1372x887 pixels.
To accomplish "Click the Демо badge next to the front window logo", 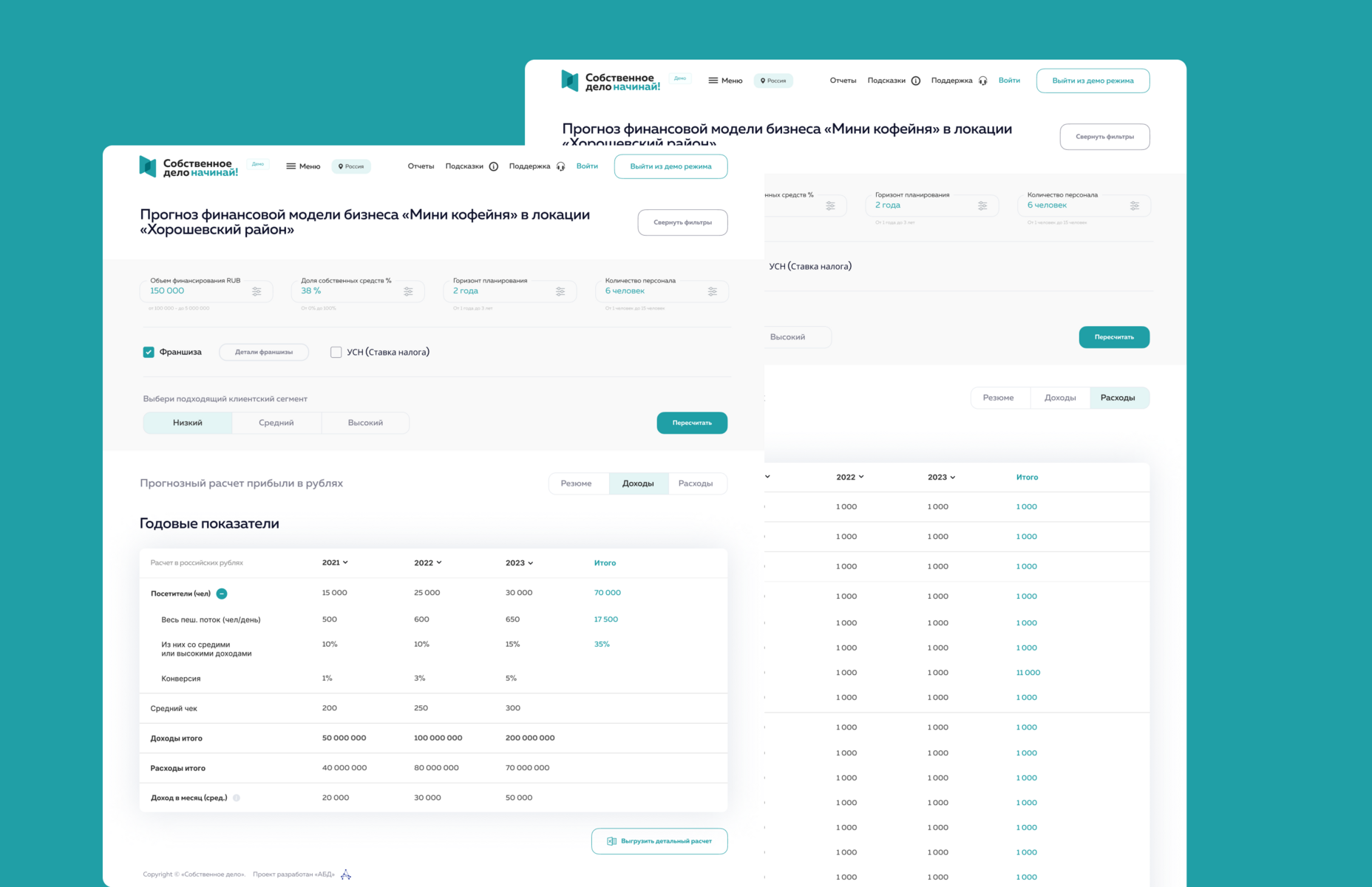I will click(258, 164).
